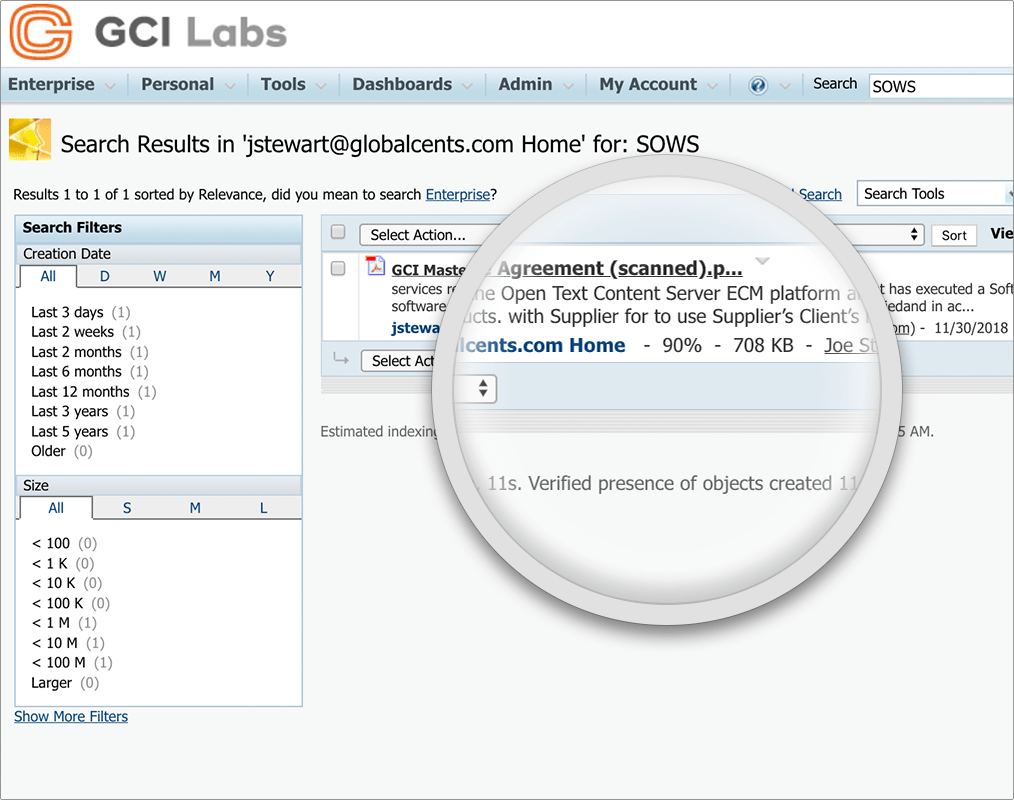
Task: Open the sort criteria dropdown arrows
Action: (914, 234)
